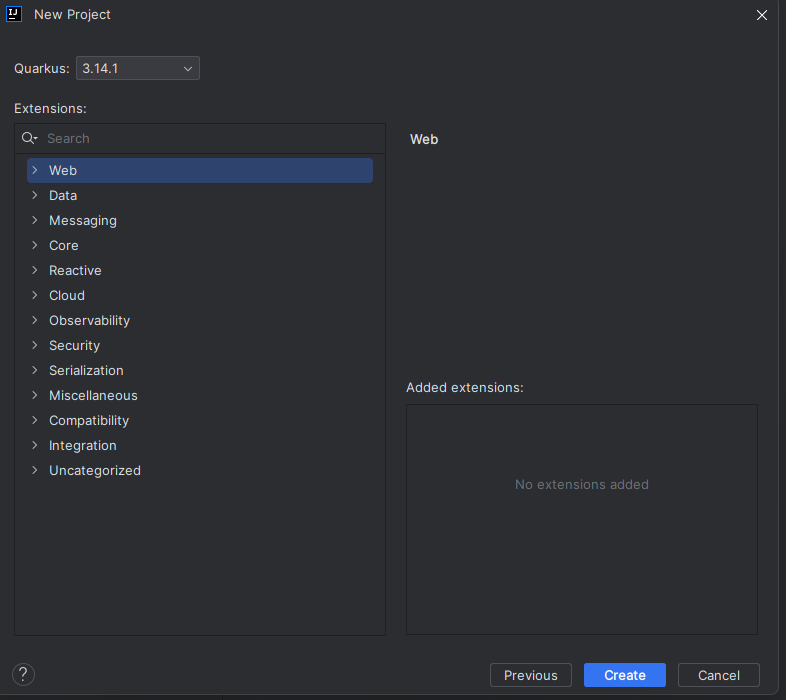Expand the Core category chevron

(35, 246)
